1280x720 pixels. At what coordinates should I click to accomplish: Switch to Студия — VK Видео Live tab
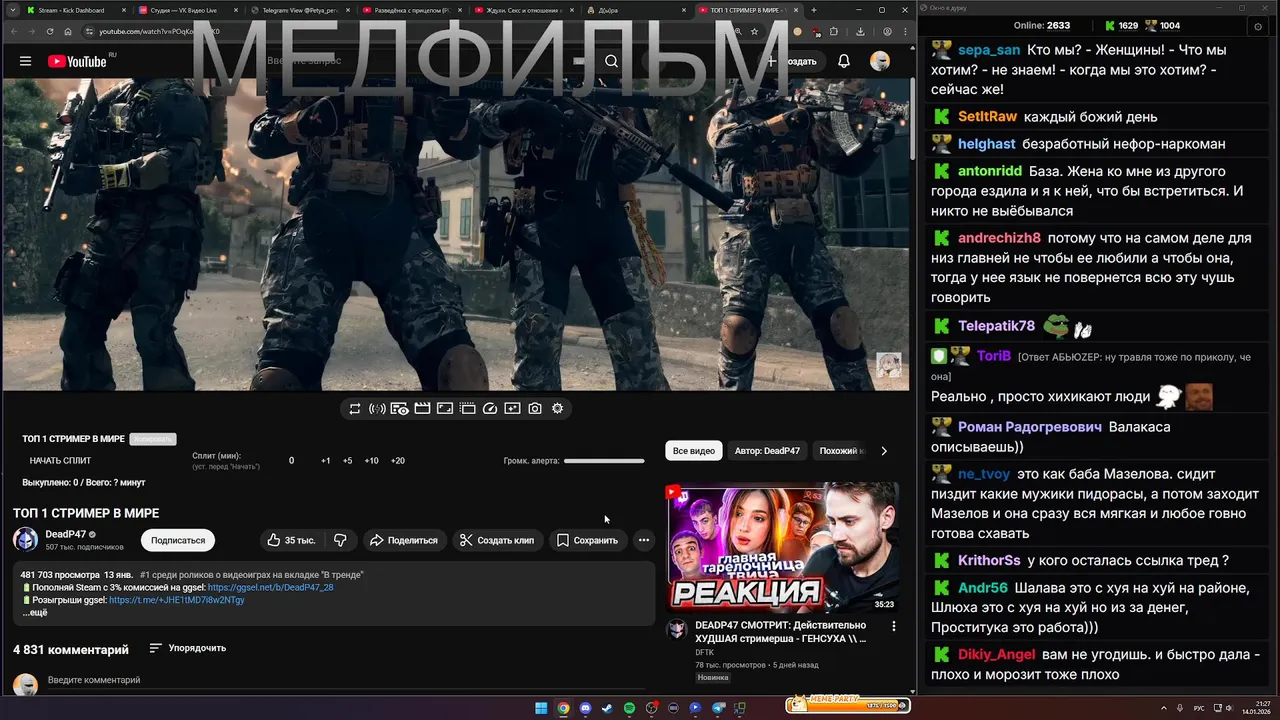click(x=185, y=10)
